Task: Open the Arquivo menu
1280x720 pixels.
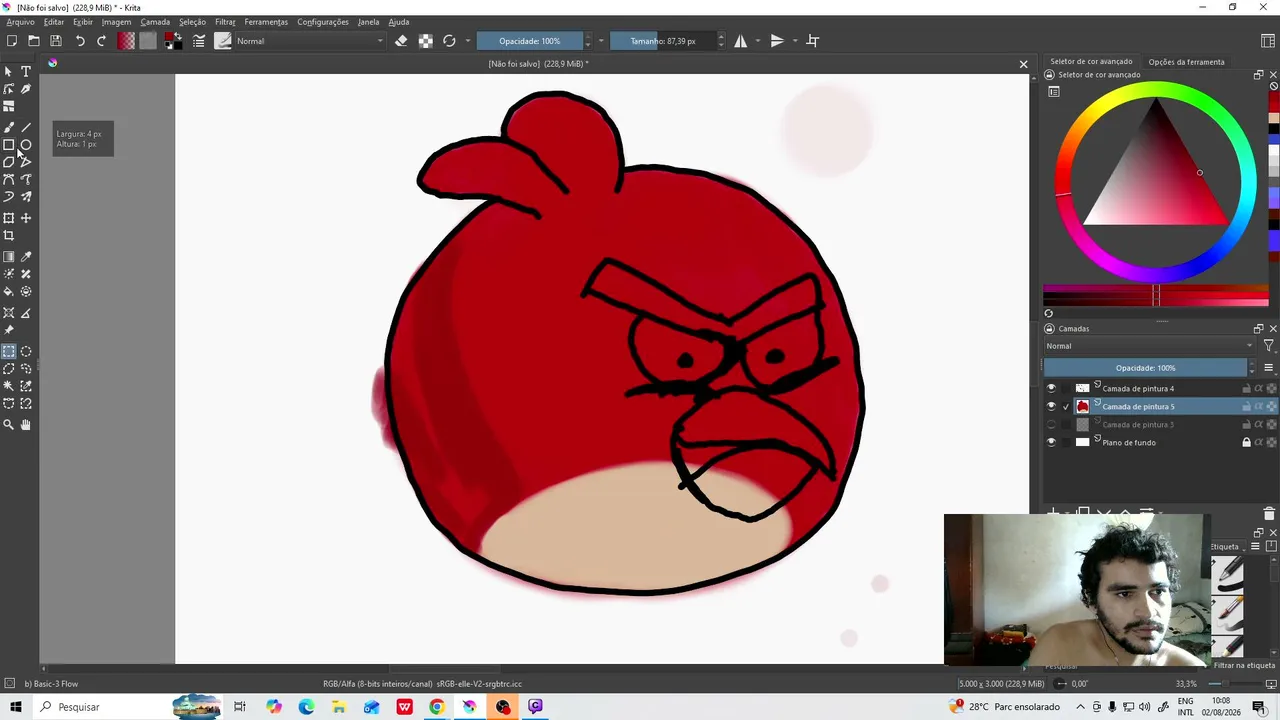Action: 20,22
